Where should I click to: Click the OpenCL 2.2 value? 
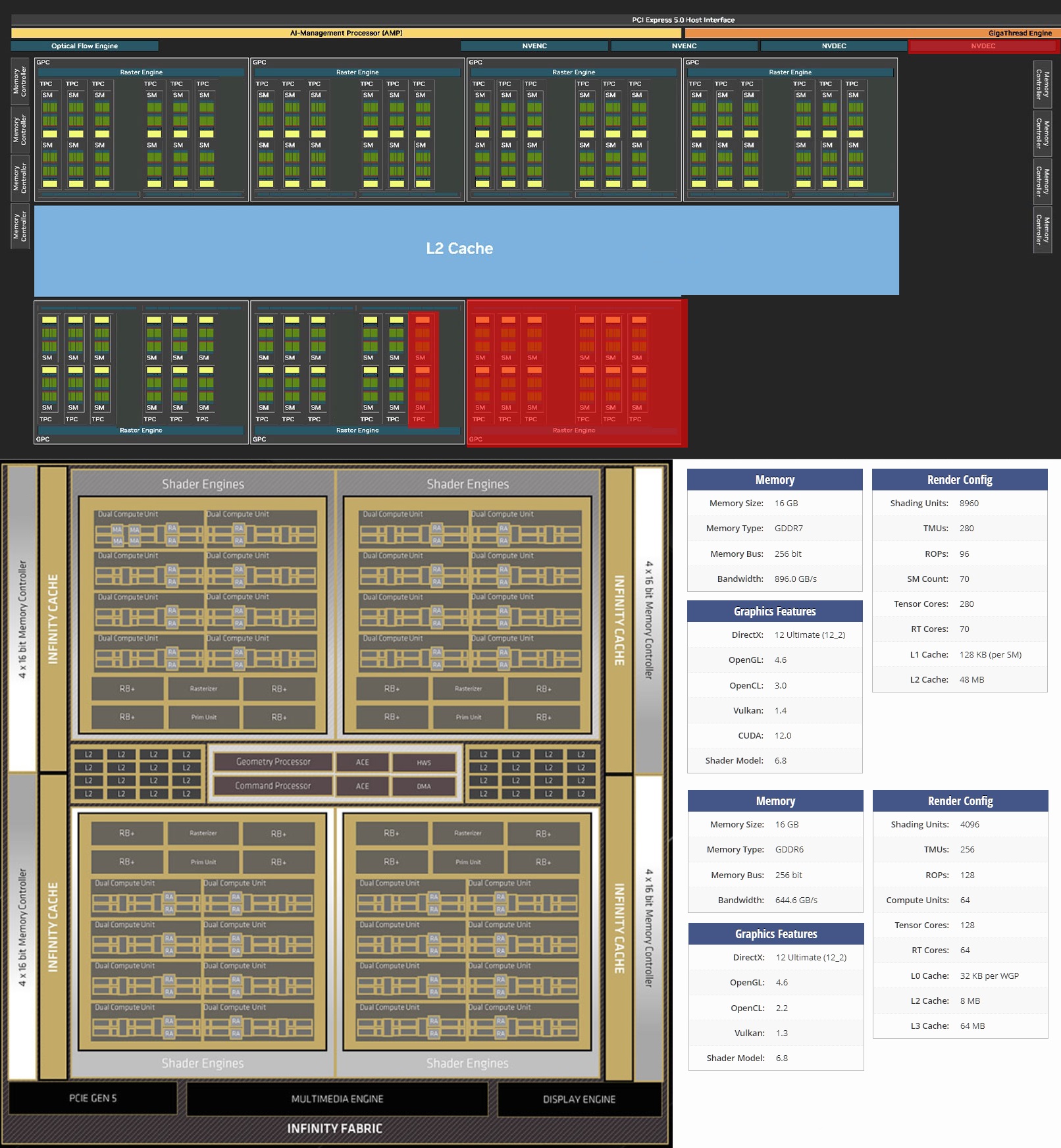coord(782,1008)
